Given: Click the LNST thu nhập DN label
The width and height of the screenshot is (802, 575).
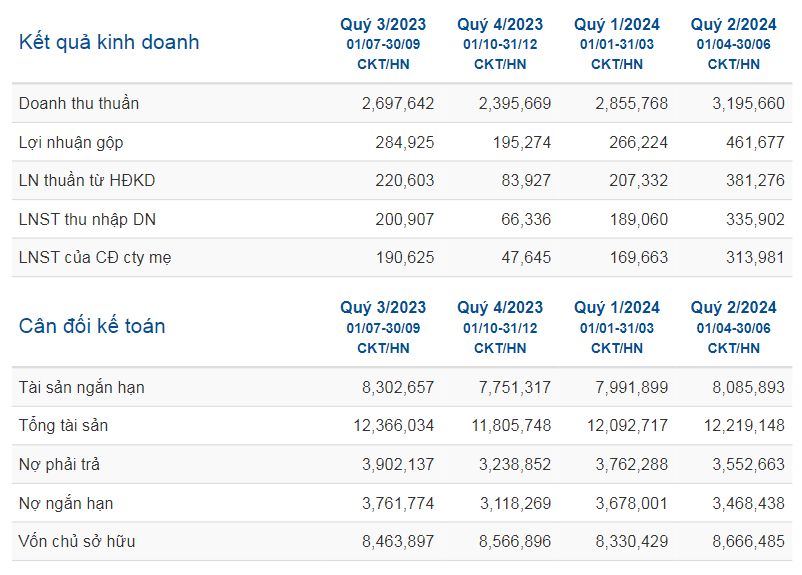Looking at the screenshot, I should point(85,219).
